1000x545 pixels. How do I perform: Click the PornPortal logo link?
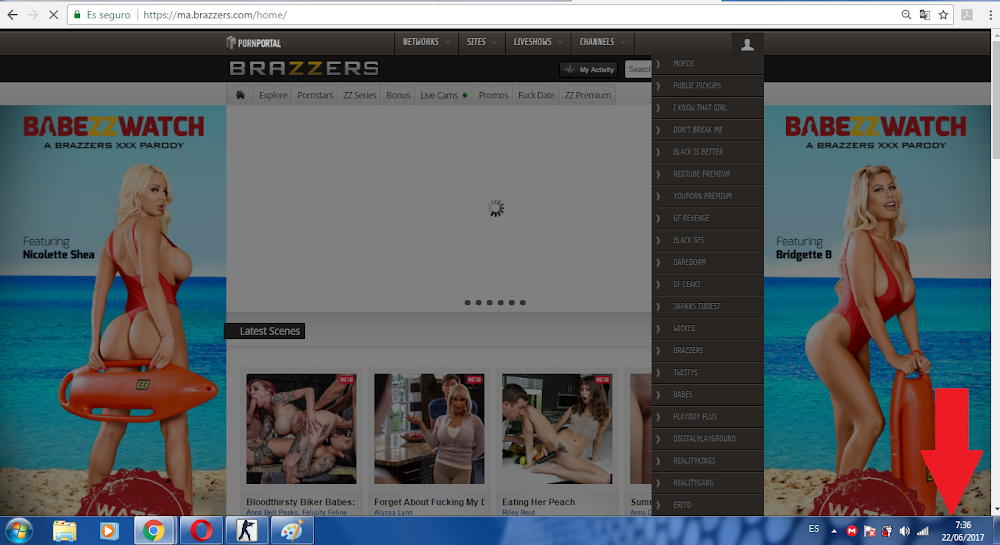[x=254, y=43]
